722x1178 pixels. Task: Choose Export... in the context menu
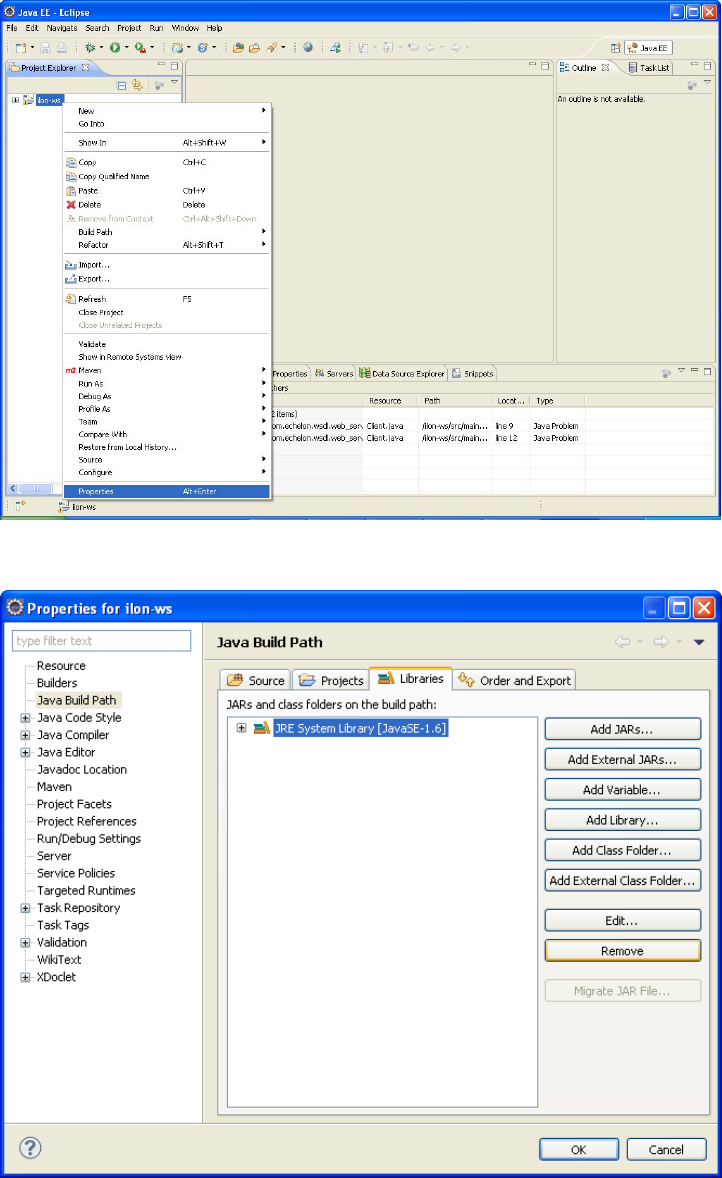tap(167, 279)
